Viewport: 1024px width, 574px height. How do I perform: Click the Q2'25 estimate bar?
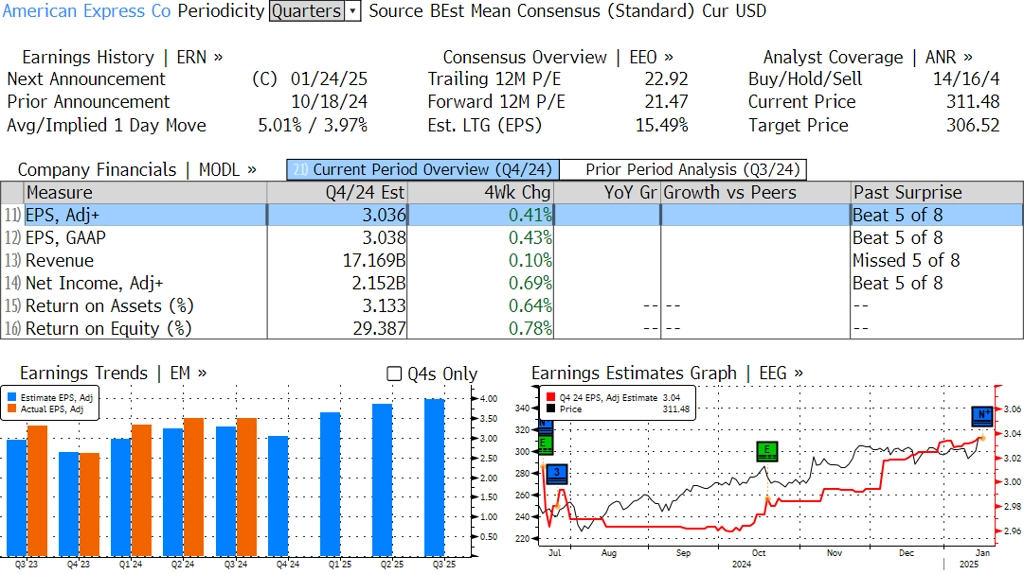click(382, 480)
